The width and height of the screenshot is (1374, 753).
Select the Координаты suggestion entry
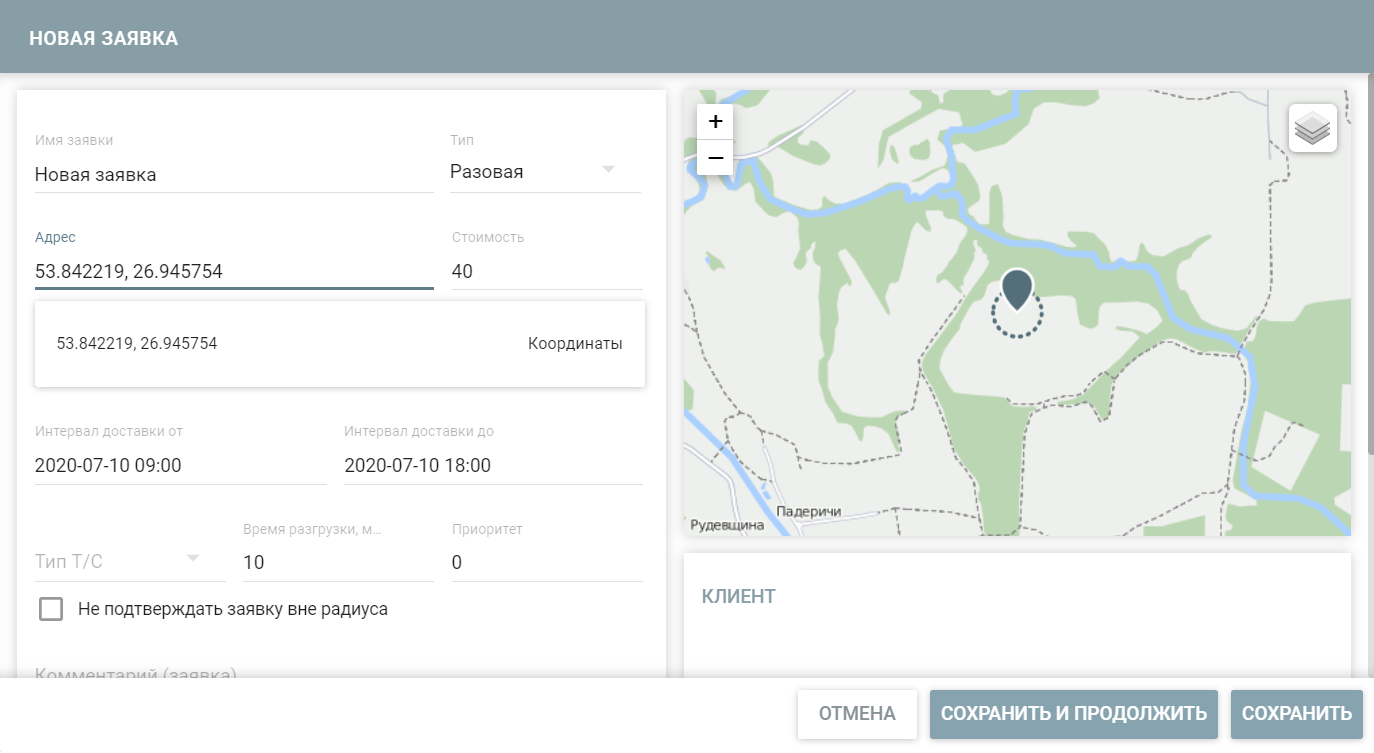pos(340,343)
